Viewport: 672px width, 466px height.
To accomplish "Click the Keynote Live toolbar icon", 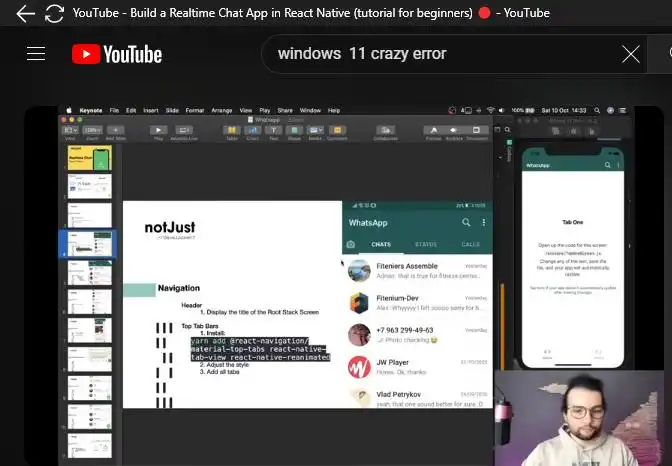I will pyautogui.click(x=184, y=130).
